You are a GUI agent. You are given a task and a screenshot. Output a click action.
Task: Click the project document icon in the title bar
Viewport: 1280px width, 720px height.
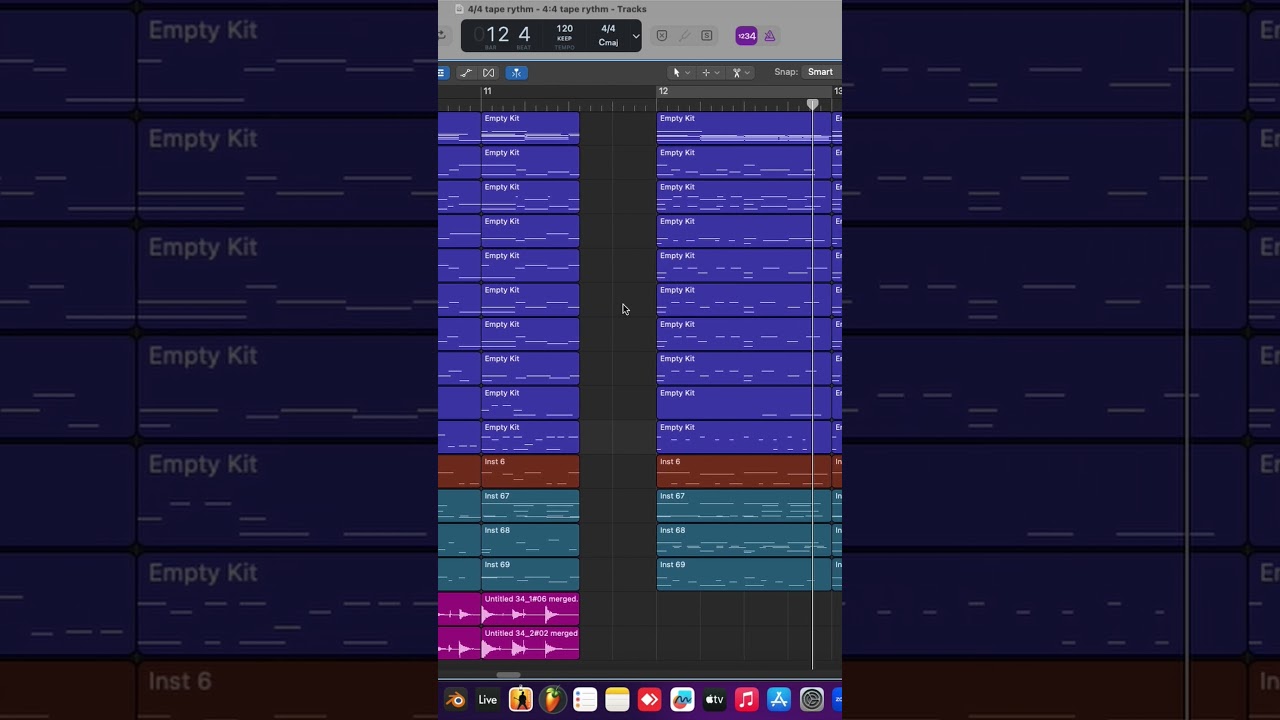click(x=460, y=9)
